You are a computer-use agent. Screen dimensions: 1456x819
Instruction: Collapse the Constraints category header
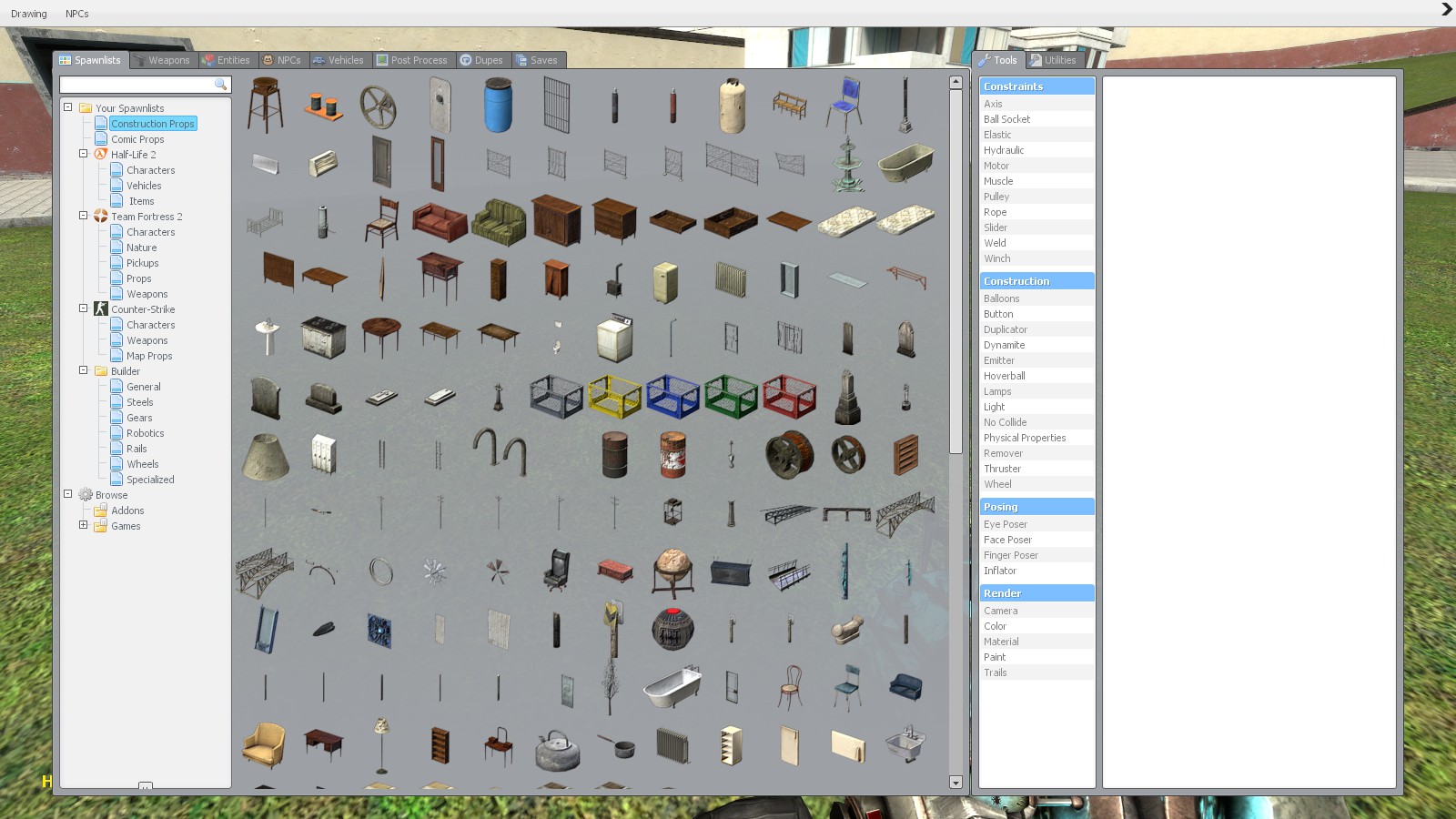(1036, 86)
